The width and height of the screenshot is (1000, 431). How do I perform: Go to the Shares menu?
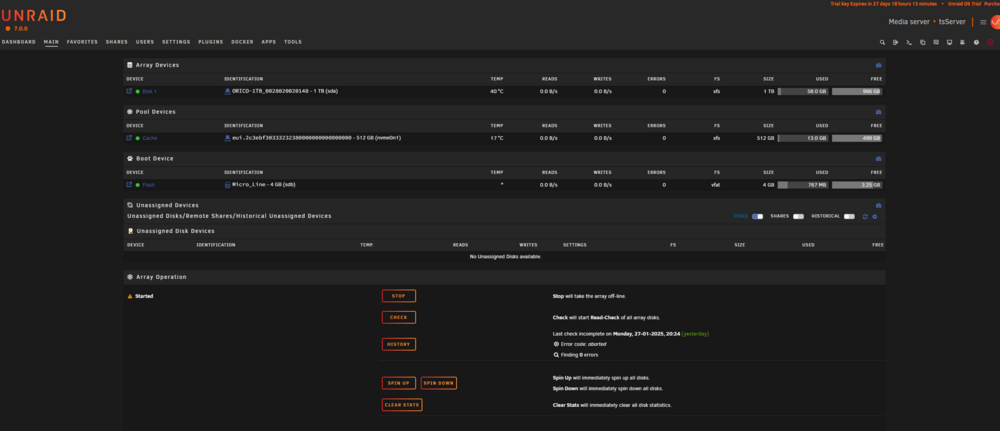click(117, 42)
